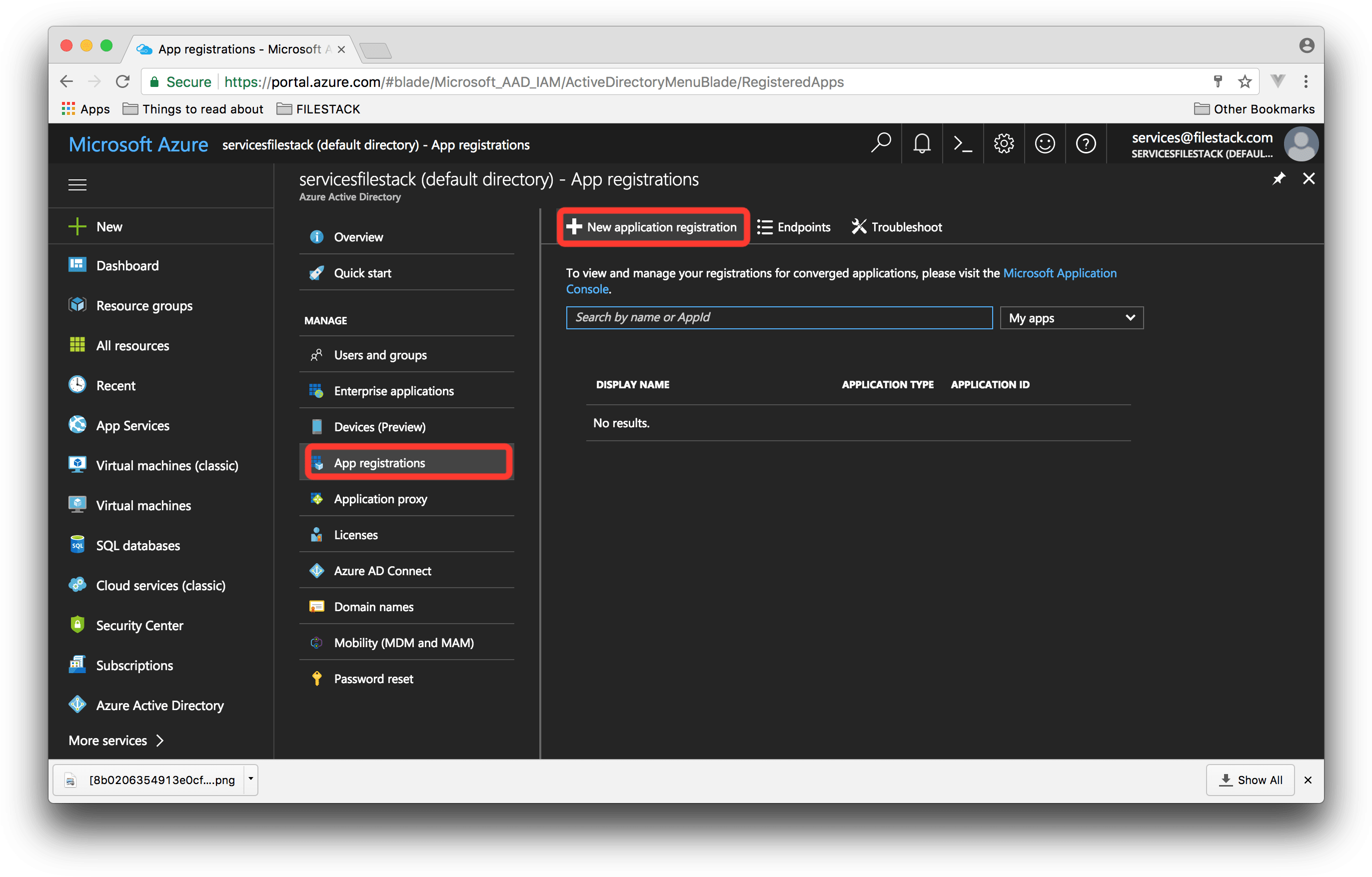The height and width of the screenshot is (877, 1372).
Task: Open the help question mark icon
Action: coord(1086,143)
